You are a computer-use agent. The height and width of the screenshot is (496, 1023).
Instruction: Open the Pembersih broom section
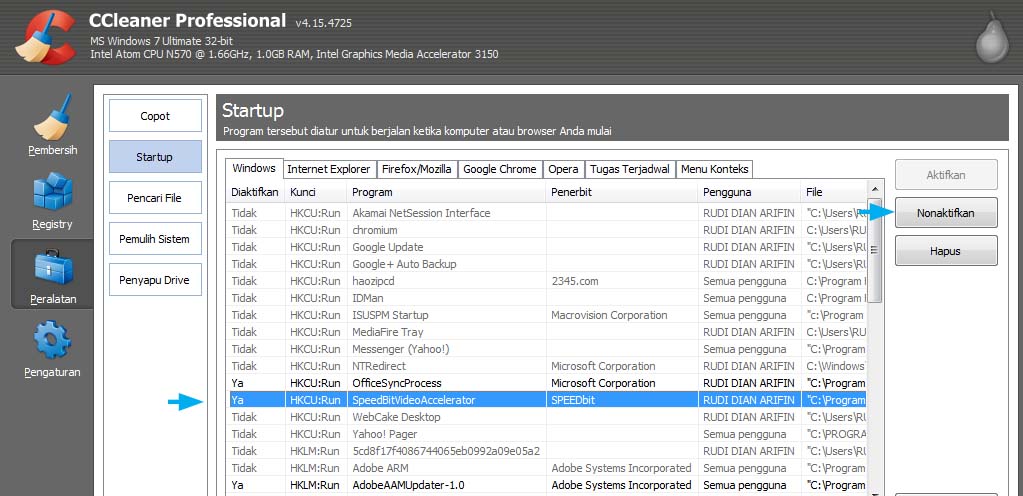52,126
